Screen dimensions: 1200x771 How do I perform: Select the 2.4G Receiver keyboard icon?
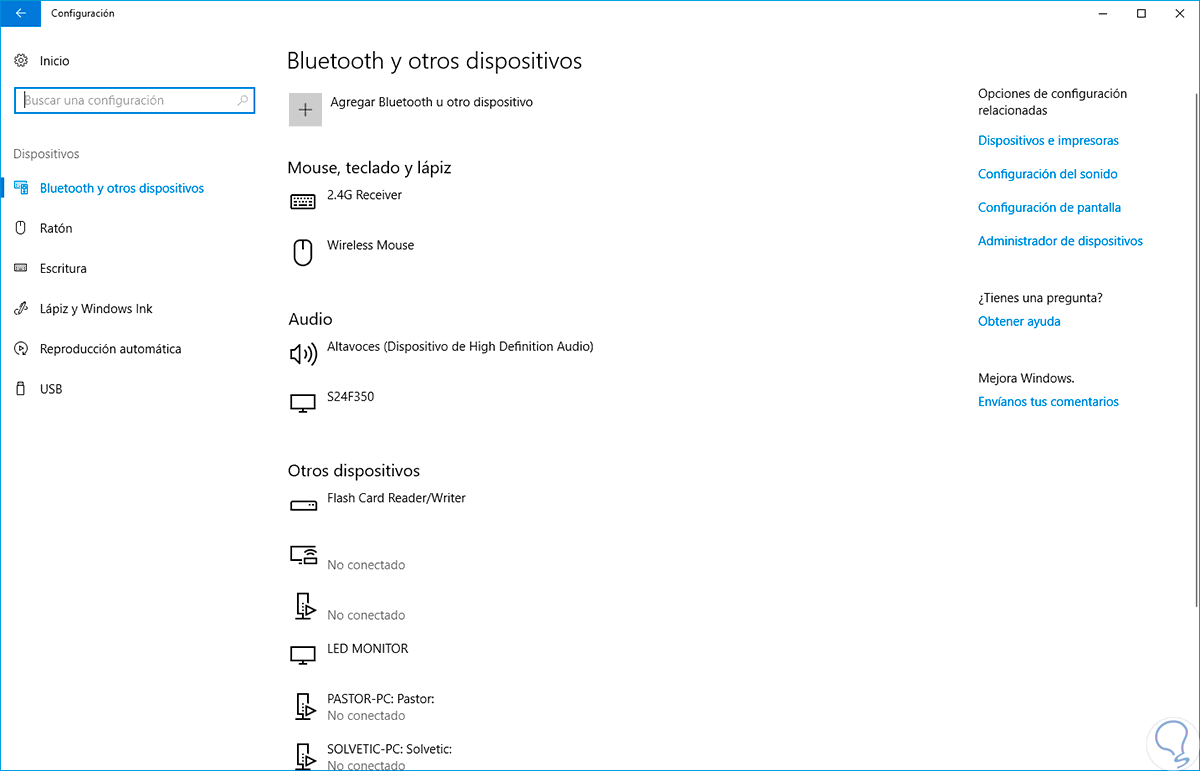point(302,202)
